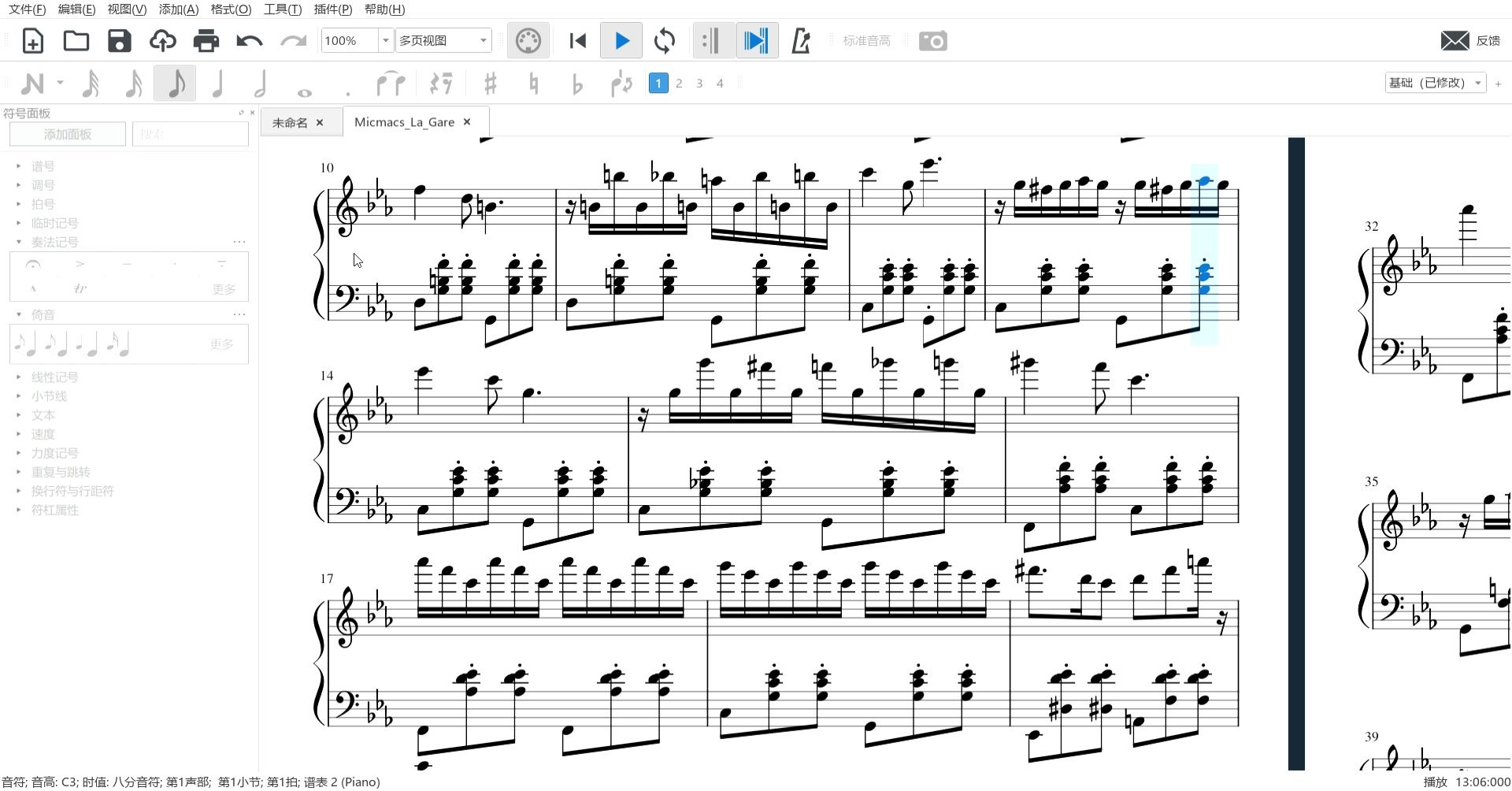1512x791 pixels.
Task: Toggle the tie icon
Action: click(x=391, y=84)
